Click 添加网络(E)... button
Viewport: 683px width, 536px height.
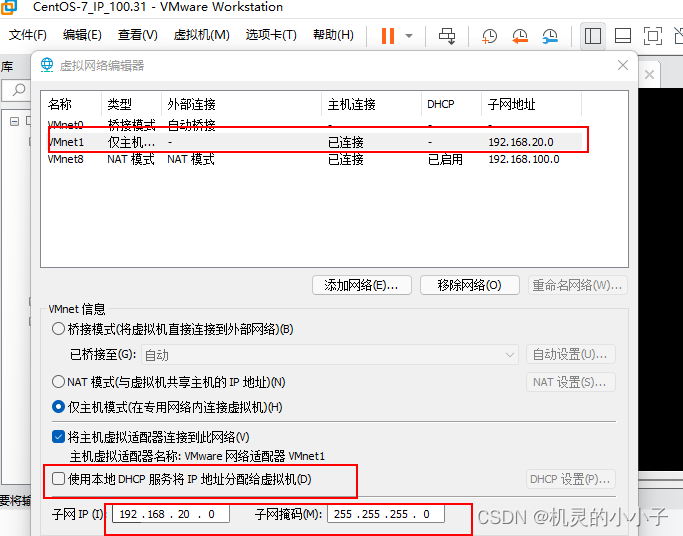point(362,285)
